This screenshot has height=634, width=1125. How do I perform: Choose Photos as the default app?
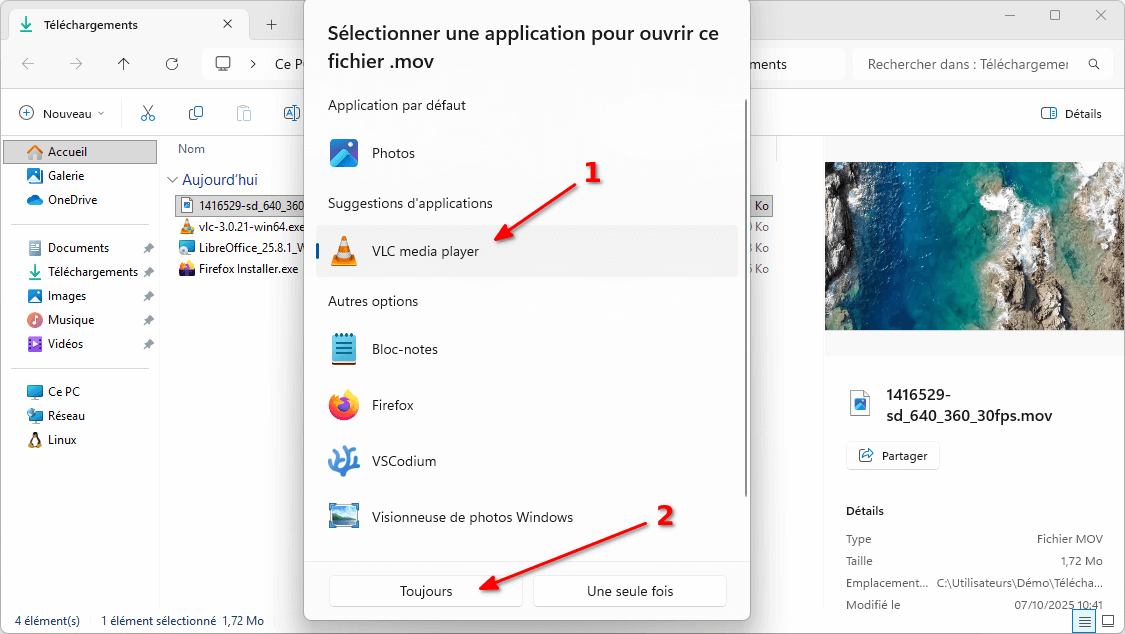click(x=393, y=153)
